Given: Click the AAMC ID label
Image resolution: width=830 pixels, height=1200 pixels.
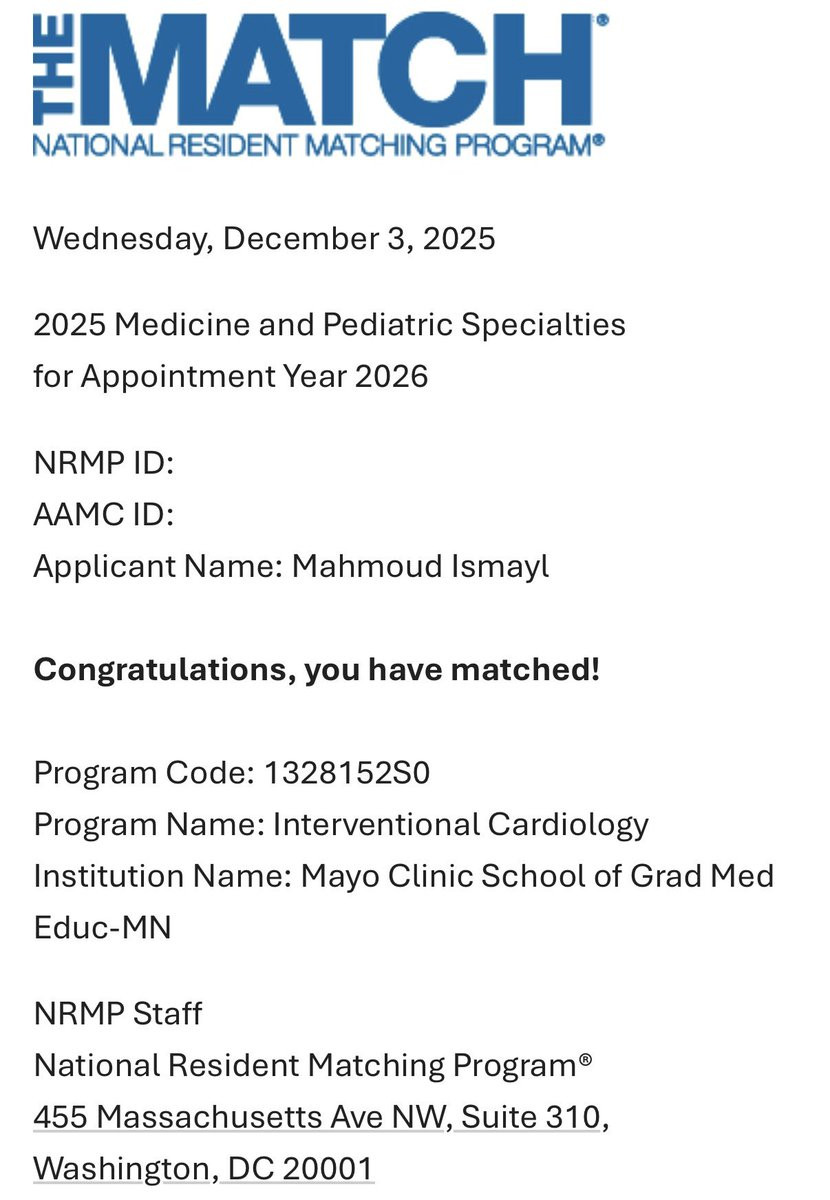Looking at the screenshot, I should (x=104, y=515).
